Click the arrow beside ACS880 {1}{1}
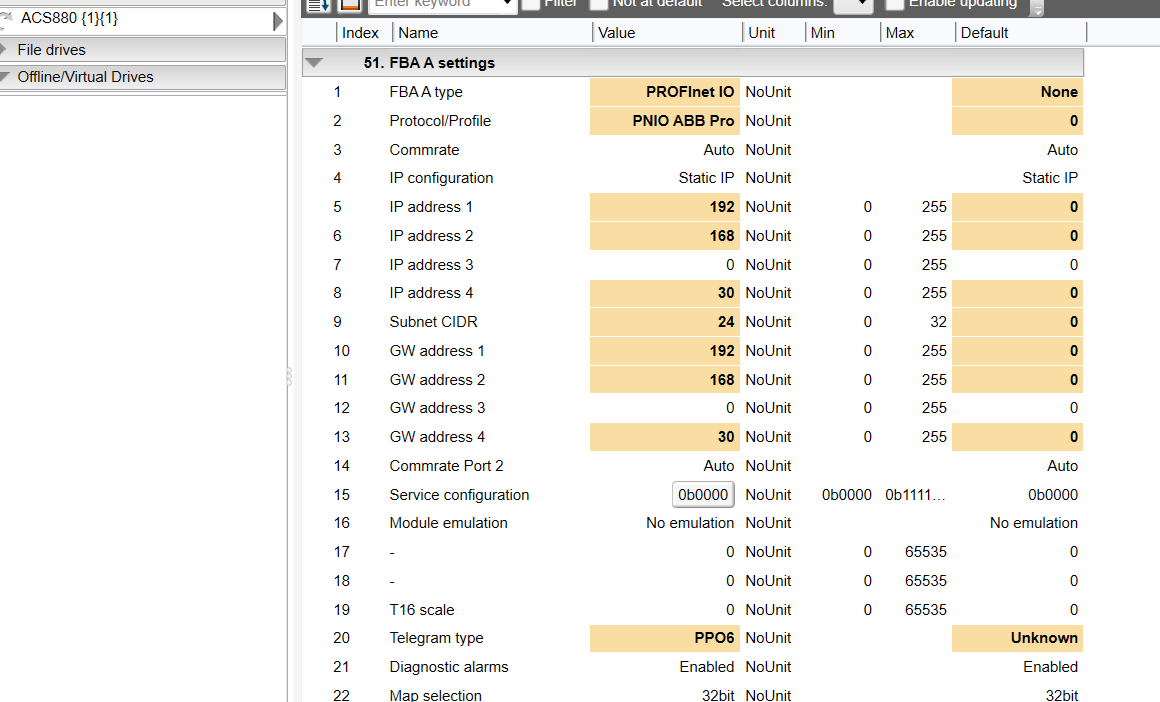The image size is (1160, 702). point(278,21)
